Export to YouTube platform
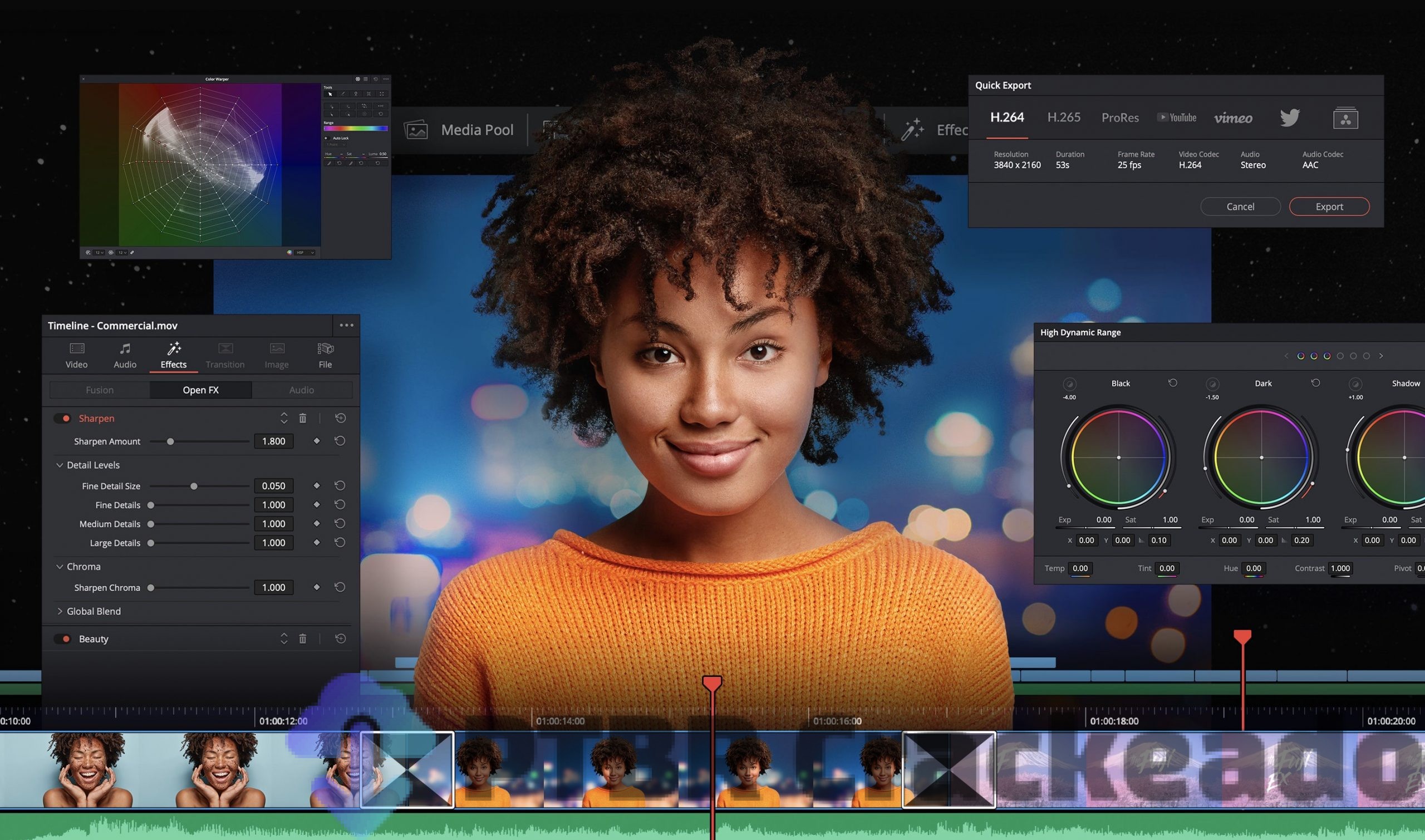This screenshot has height=840, width=1425. [x=1177, y=117]
